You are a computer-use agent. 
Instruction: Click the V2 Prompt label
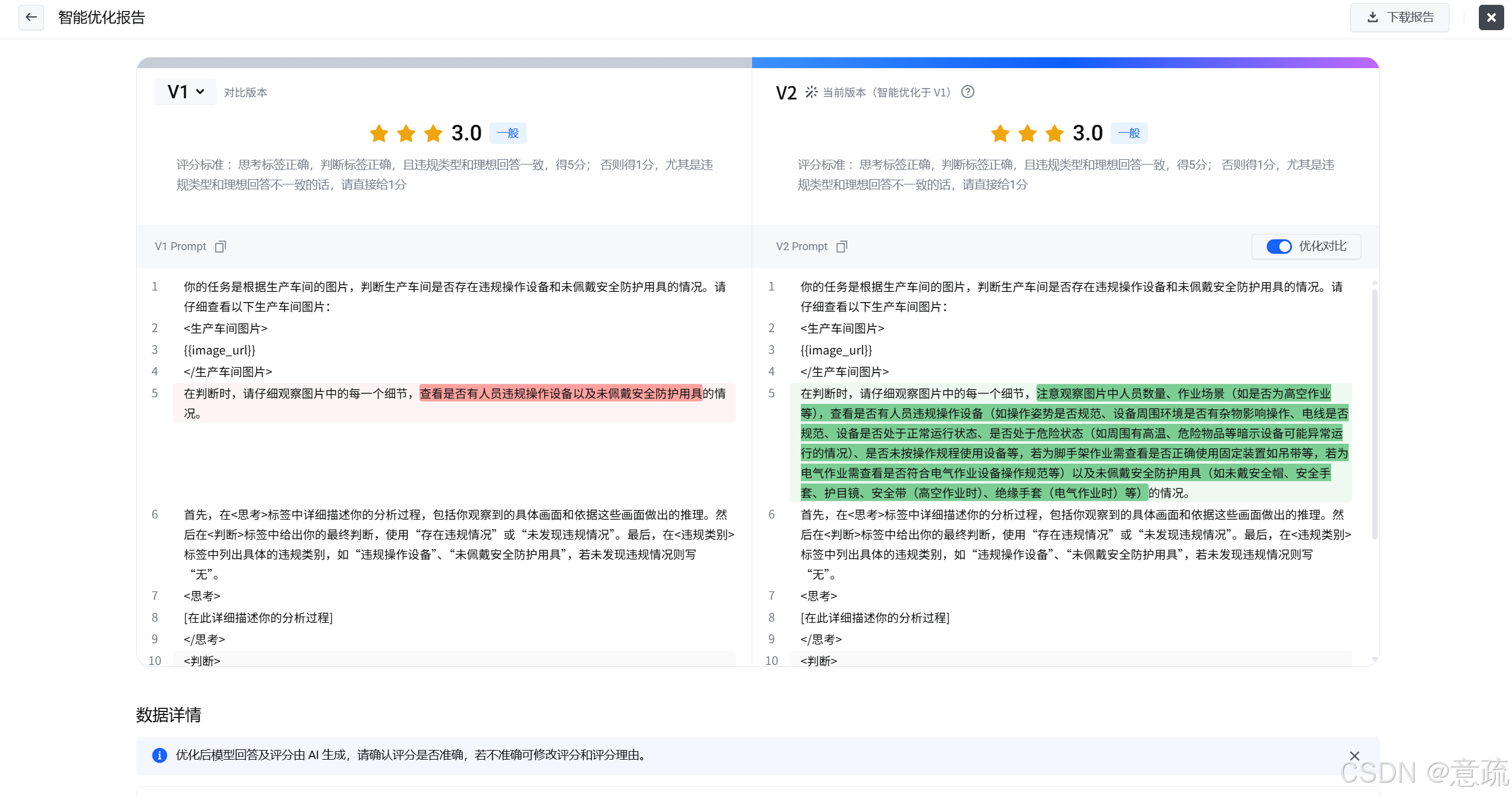[801, 246]
